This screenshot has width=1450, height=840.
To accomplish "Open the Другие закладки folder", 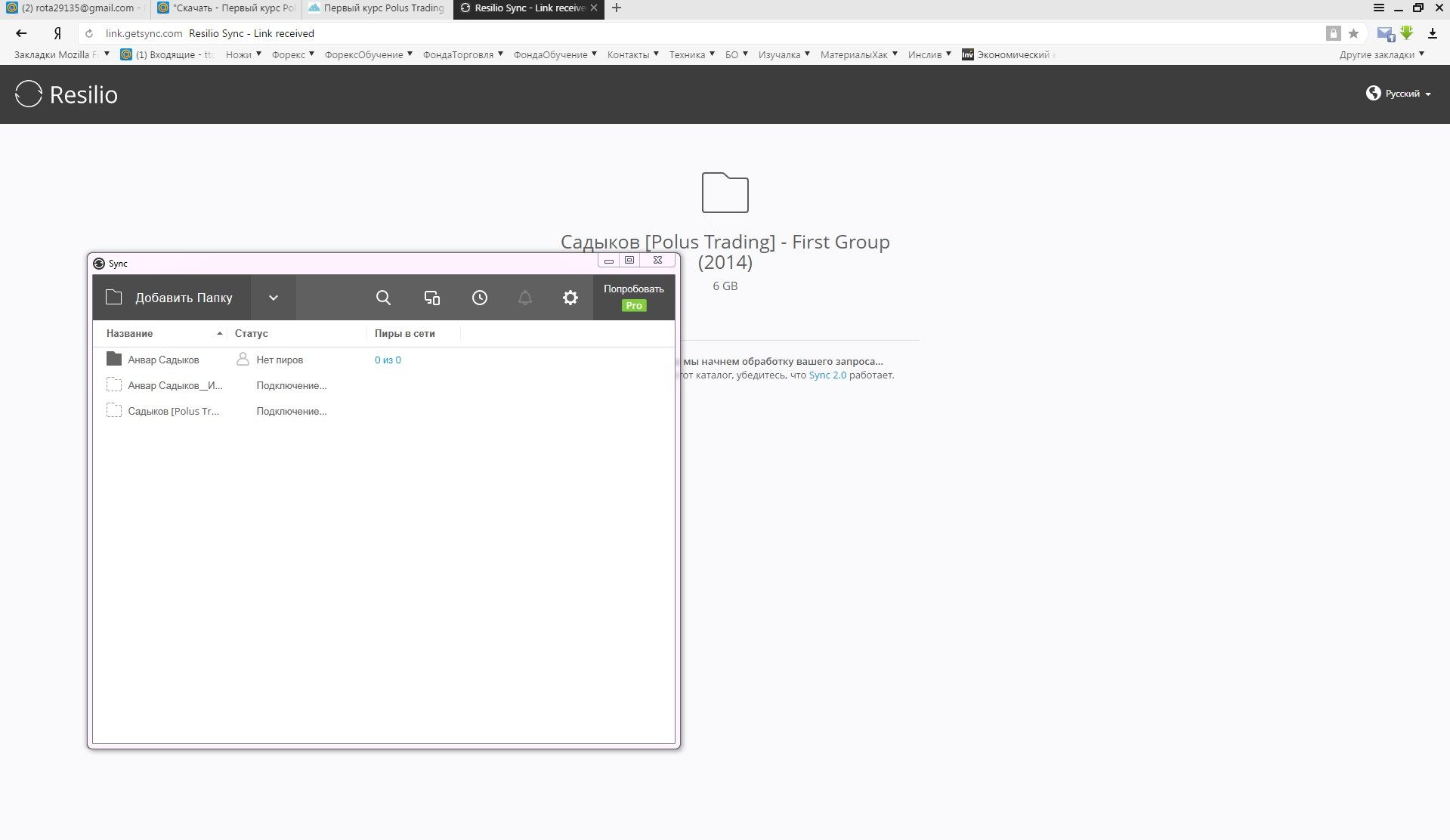I will 1382,54.
